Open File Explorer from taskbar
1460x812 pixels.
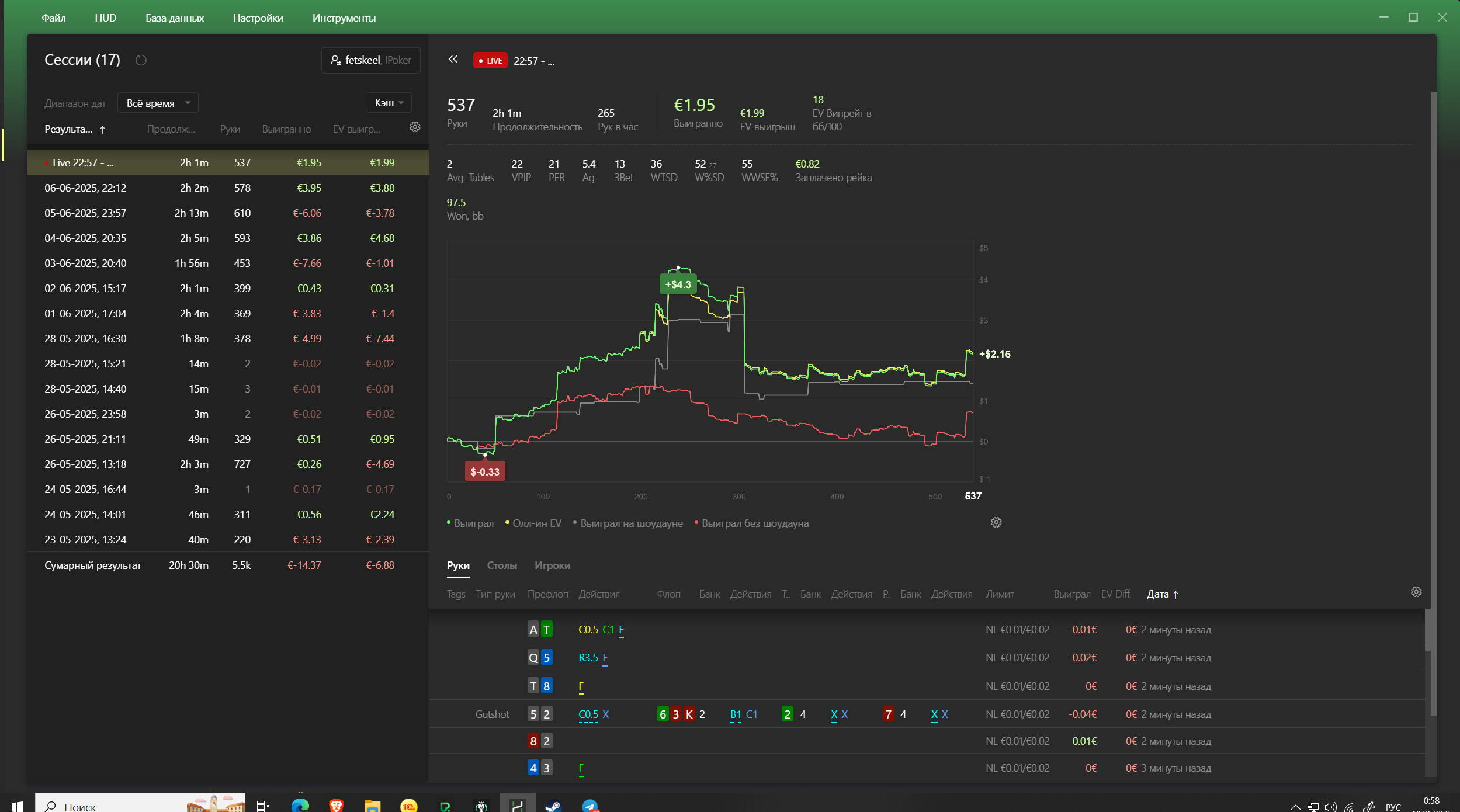[372, 806]
